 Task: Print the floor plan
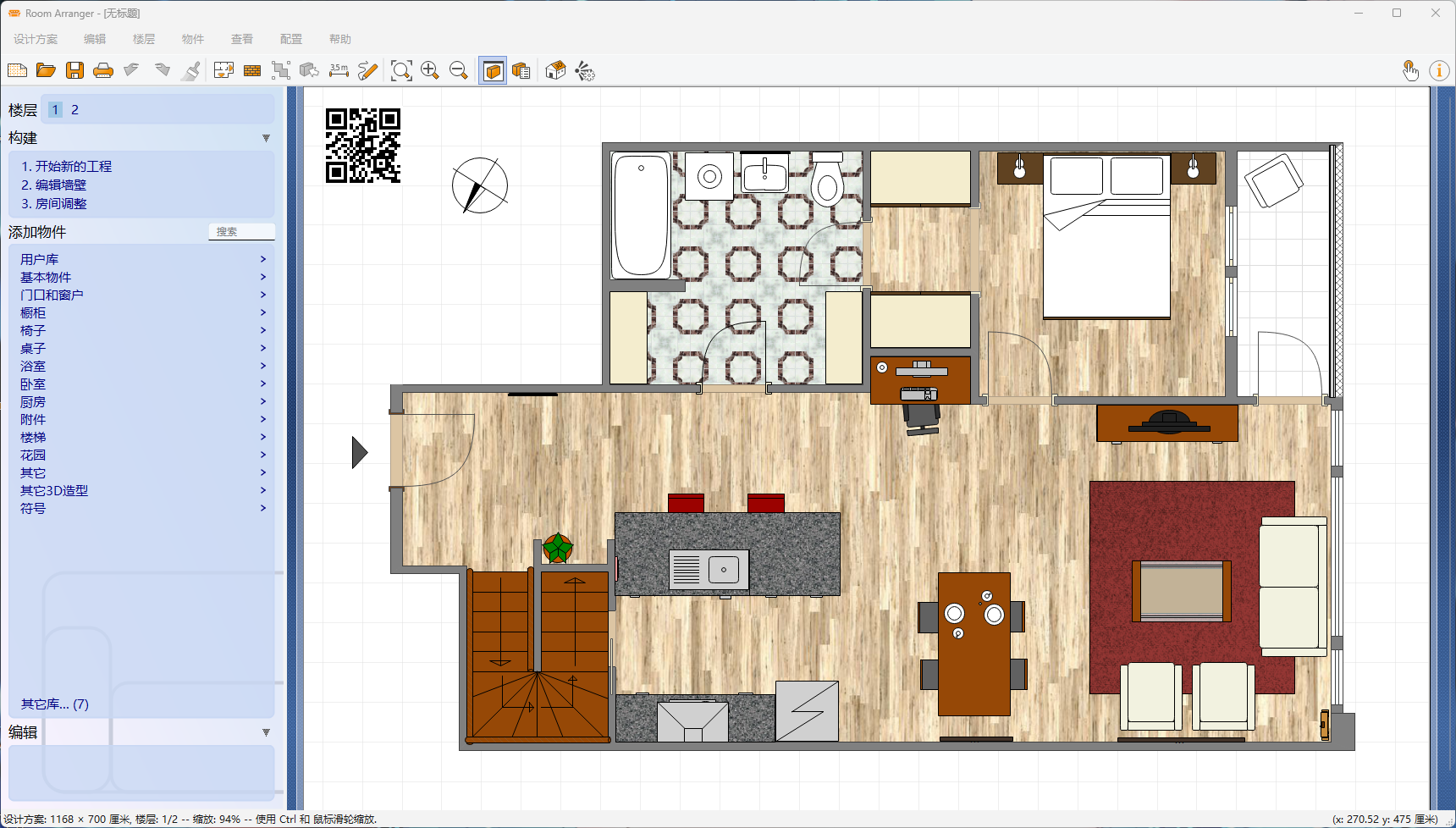103,70
